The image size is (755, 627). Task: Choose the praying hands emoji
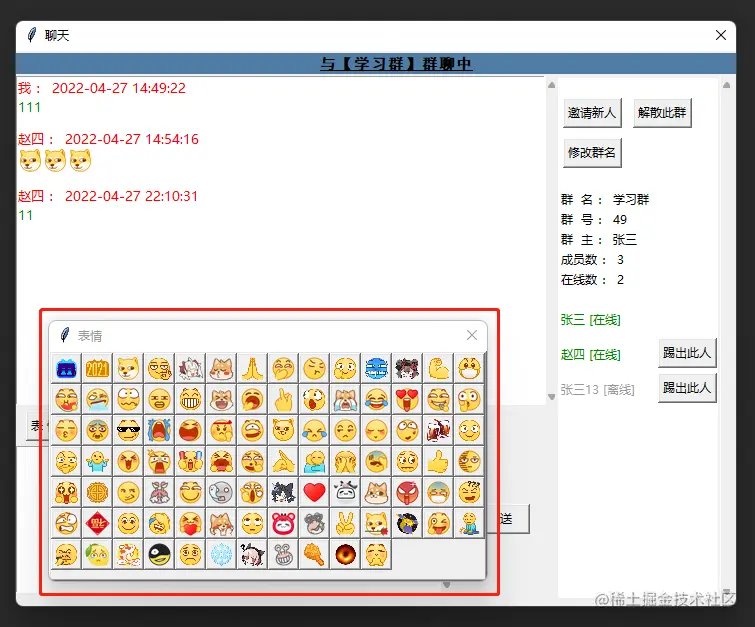252,368
